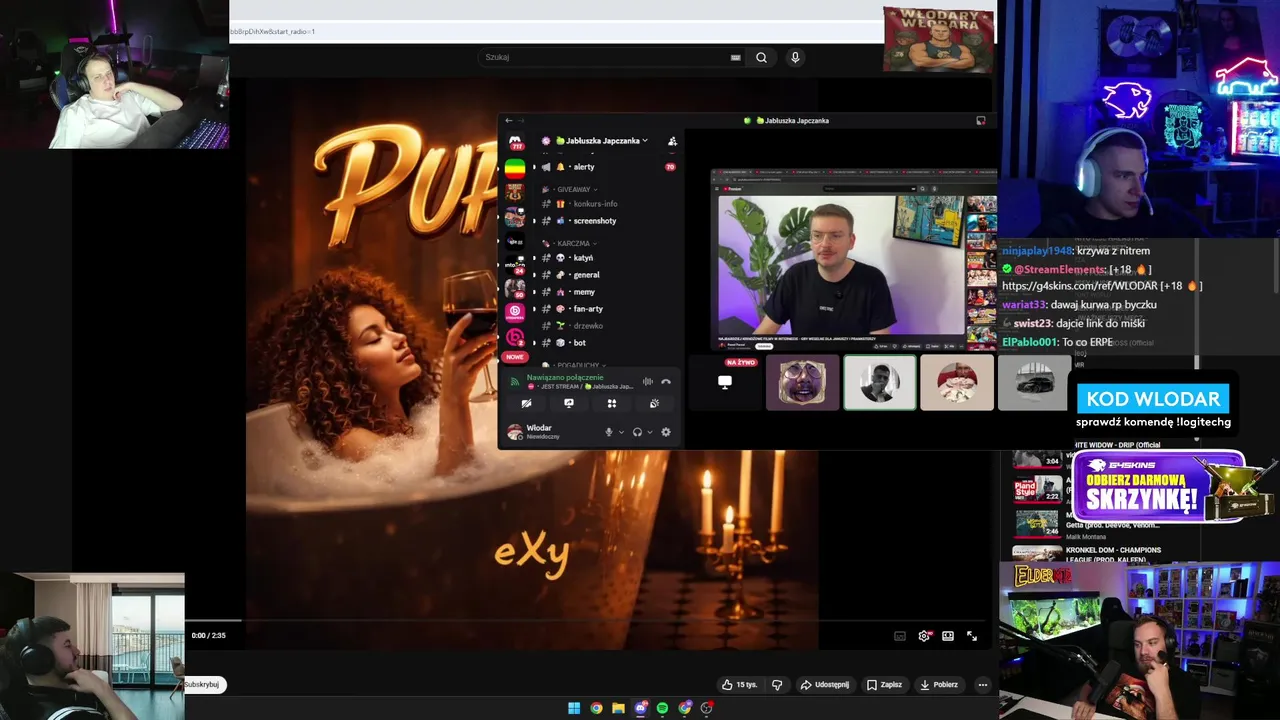This screenshot has width=1280, height=720.
Task: Switch to Discord on the taskbar
Action: click(640, 708)
